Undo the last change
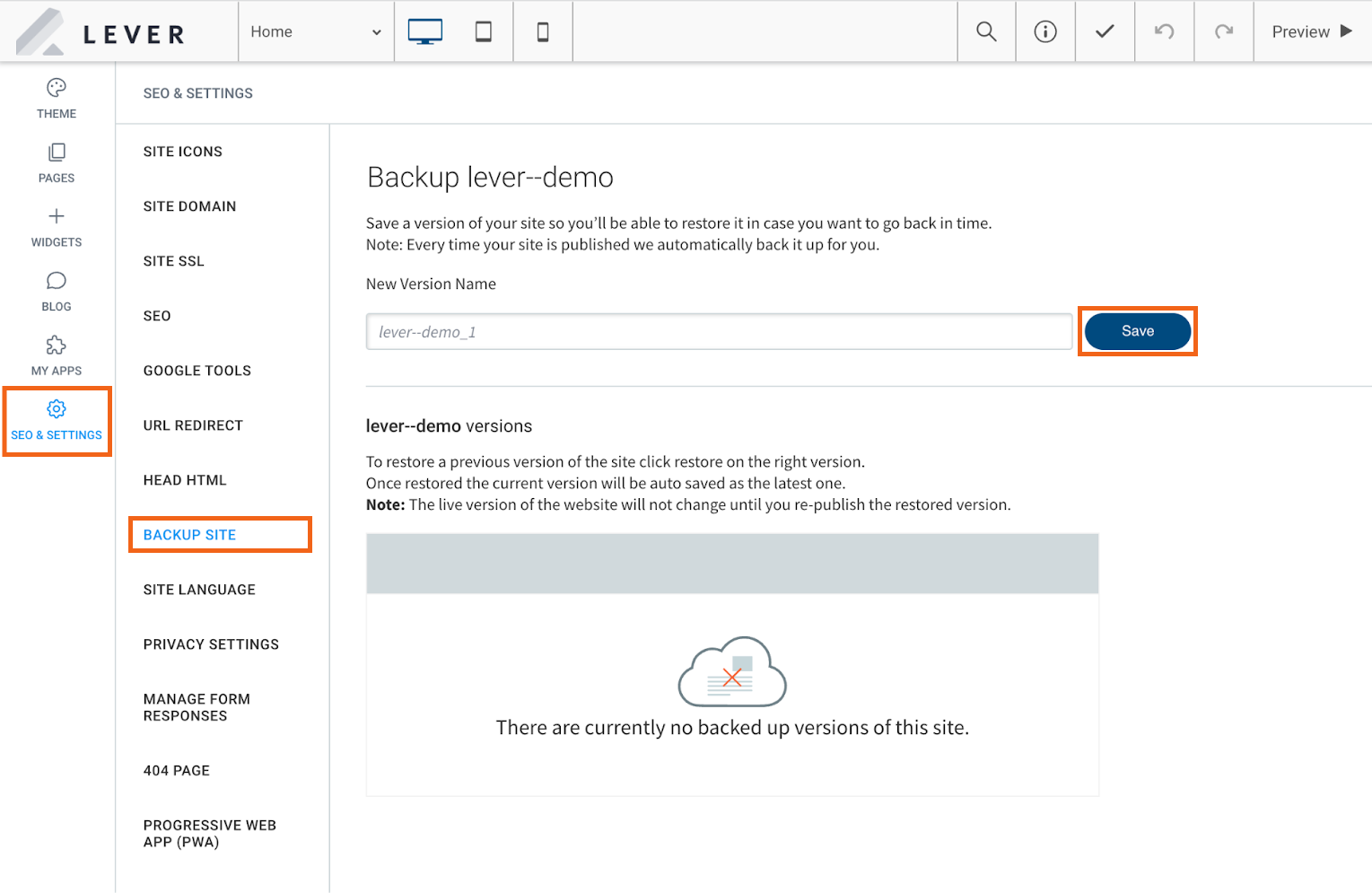The width and height of the screenshot is (1372, 893). (1164, 31)
